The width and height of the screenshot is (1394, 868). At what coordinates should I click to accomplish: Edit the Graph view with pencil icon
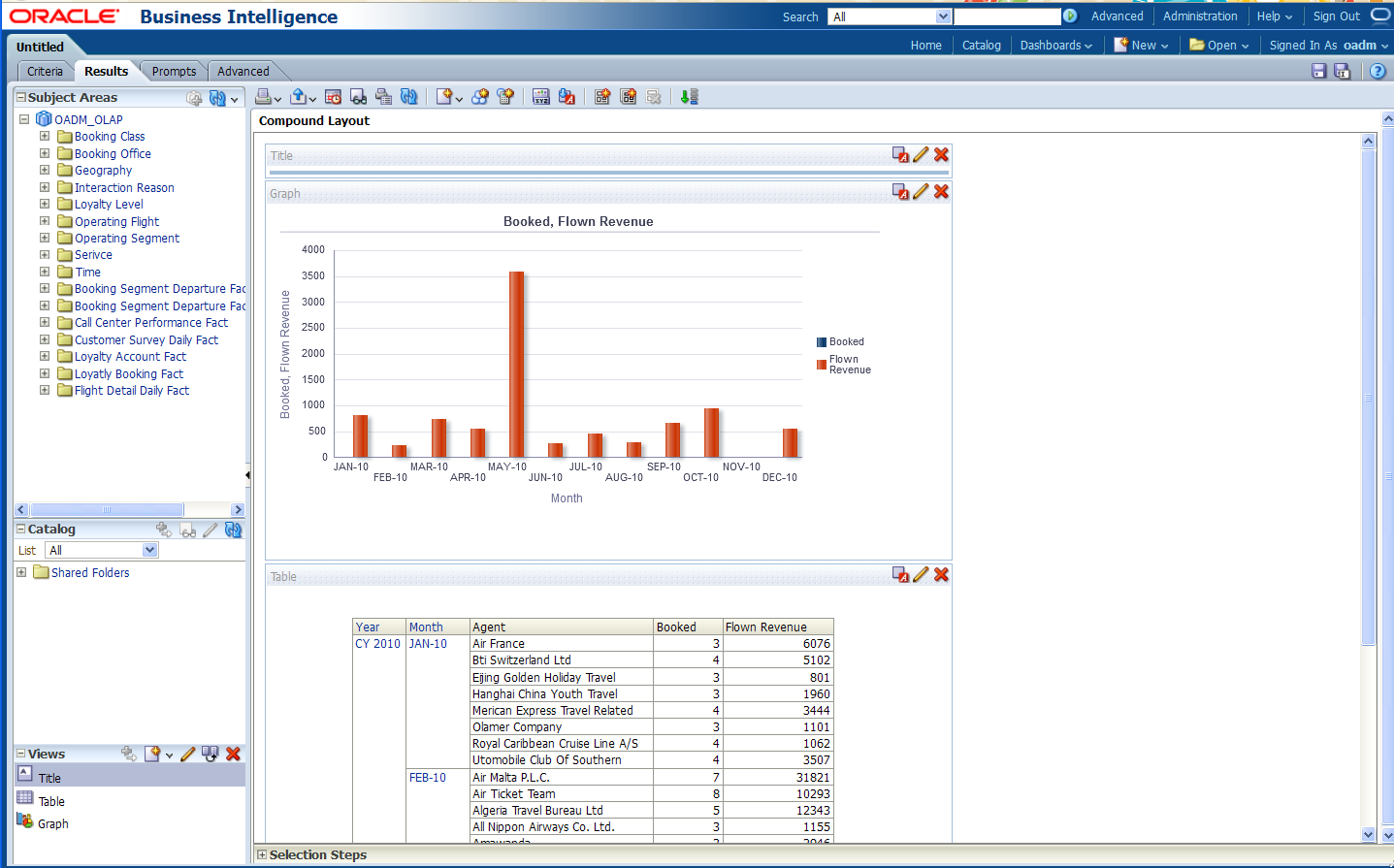[x=921, y=192]
